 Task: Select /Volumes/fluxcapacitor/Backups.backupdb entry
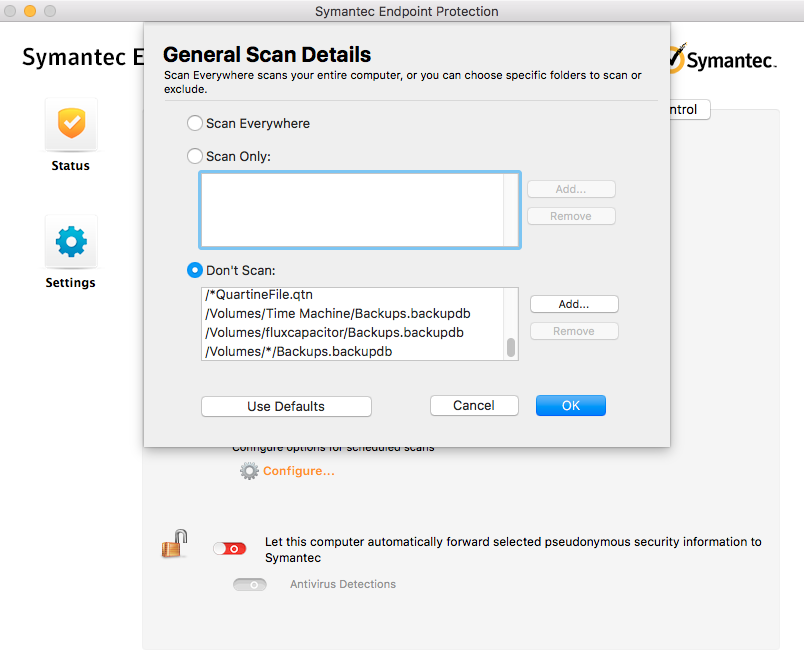coord(353,332)
